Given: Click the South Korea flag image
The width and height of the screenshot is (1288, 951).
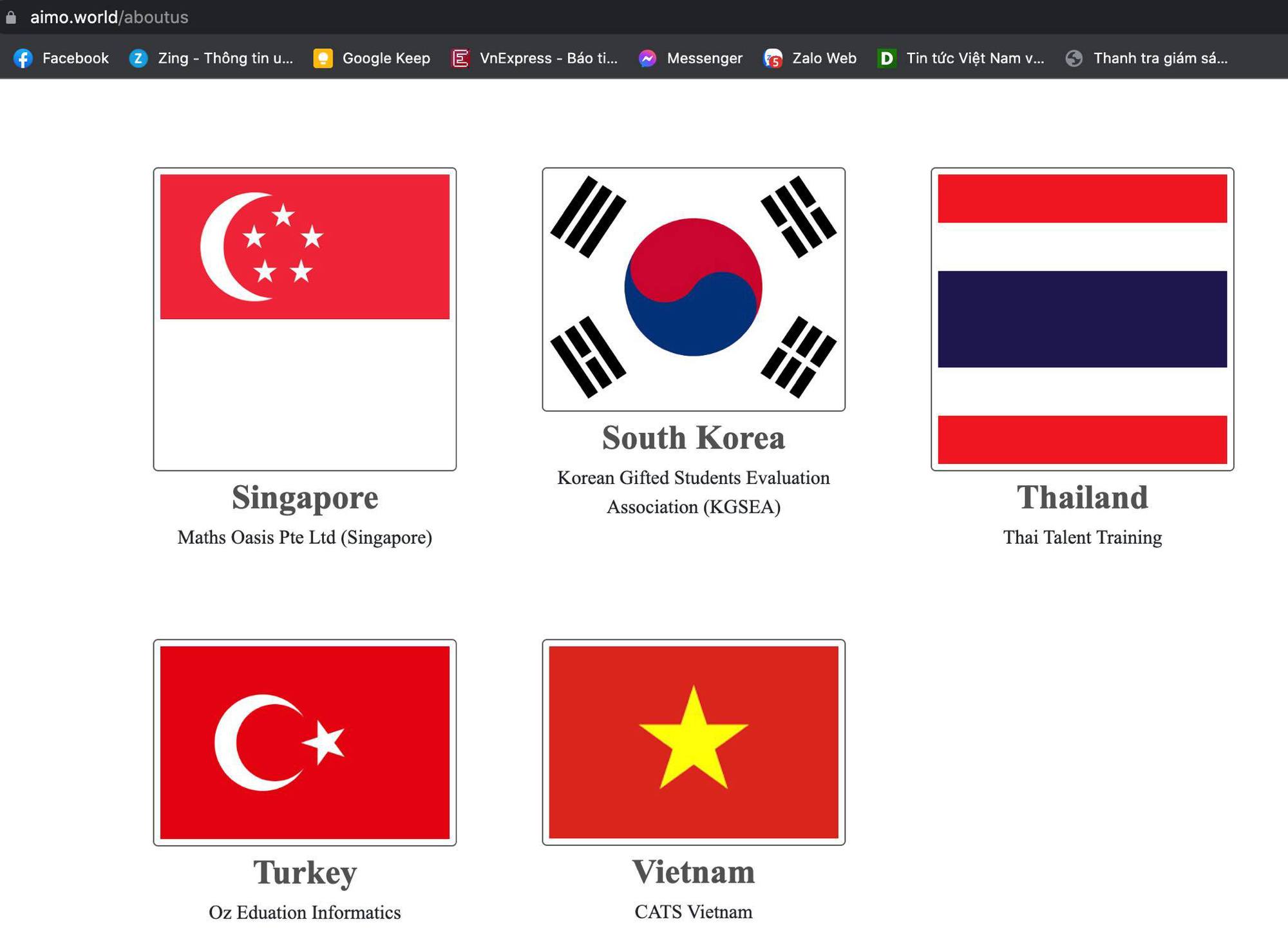Looking at the screenshot, I should pyautogui.click(x=694, y=289).
